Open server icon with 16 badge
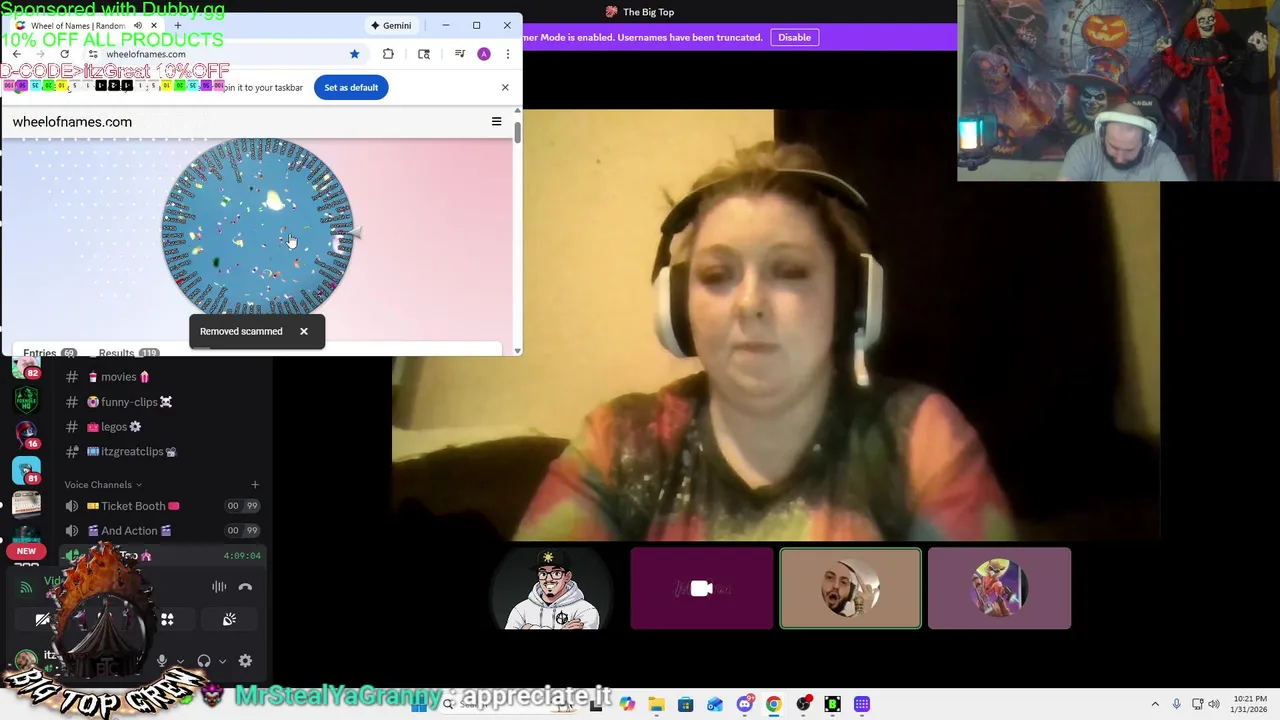Viewport: 1280px width, 720px height. (x=26, y=434)
